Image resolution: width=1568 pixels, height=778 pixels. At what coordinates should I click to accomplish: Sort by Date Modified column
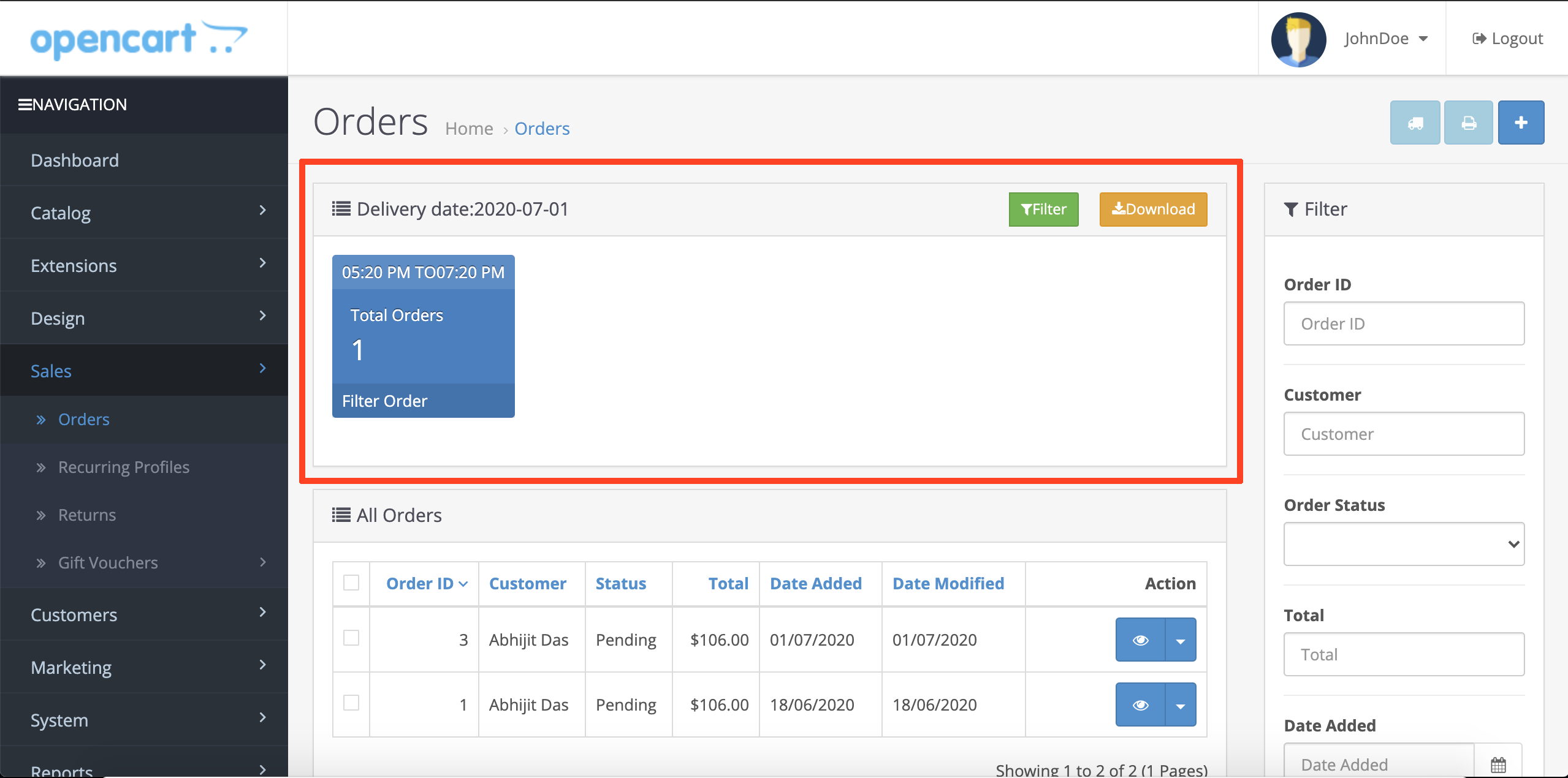click(948, 584)
